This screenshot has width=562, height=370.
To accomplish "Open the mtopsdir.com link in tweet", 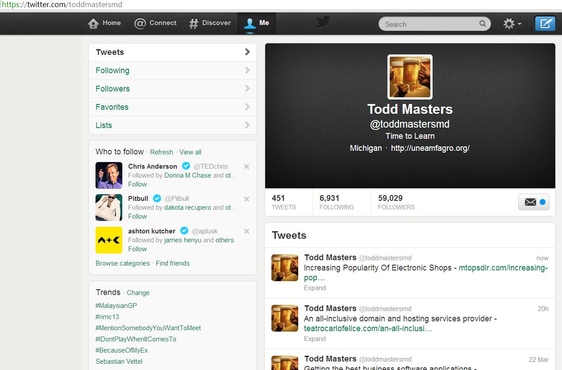I will [x=503, y=268].
